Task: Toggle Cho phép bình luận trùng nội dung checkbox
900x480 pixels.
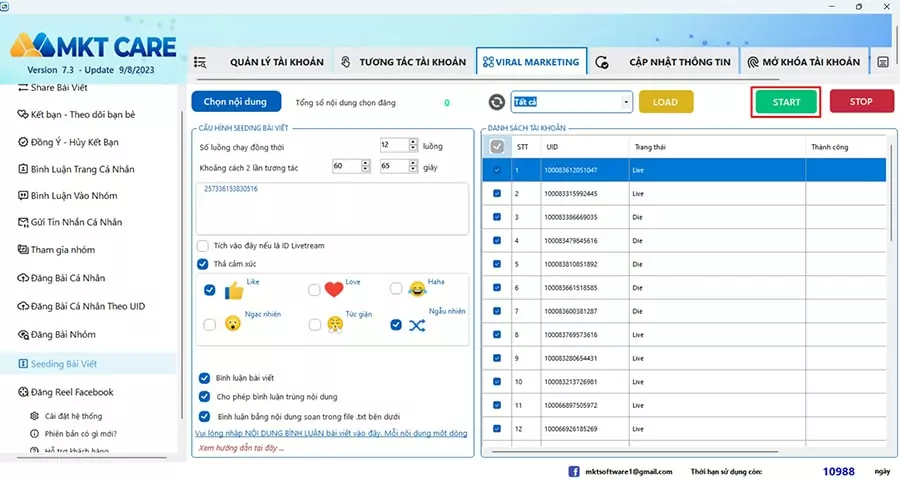Action: (204, 396)
